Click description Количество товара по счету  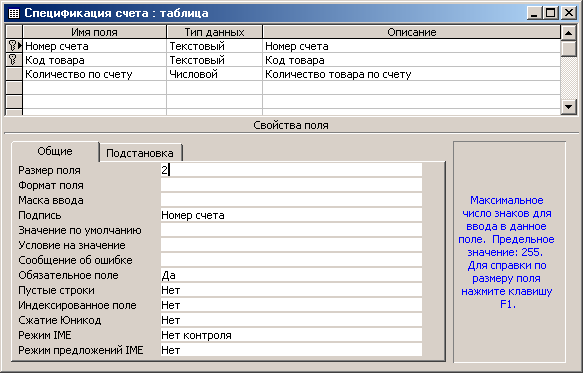coord(412,74)
